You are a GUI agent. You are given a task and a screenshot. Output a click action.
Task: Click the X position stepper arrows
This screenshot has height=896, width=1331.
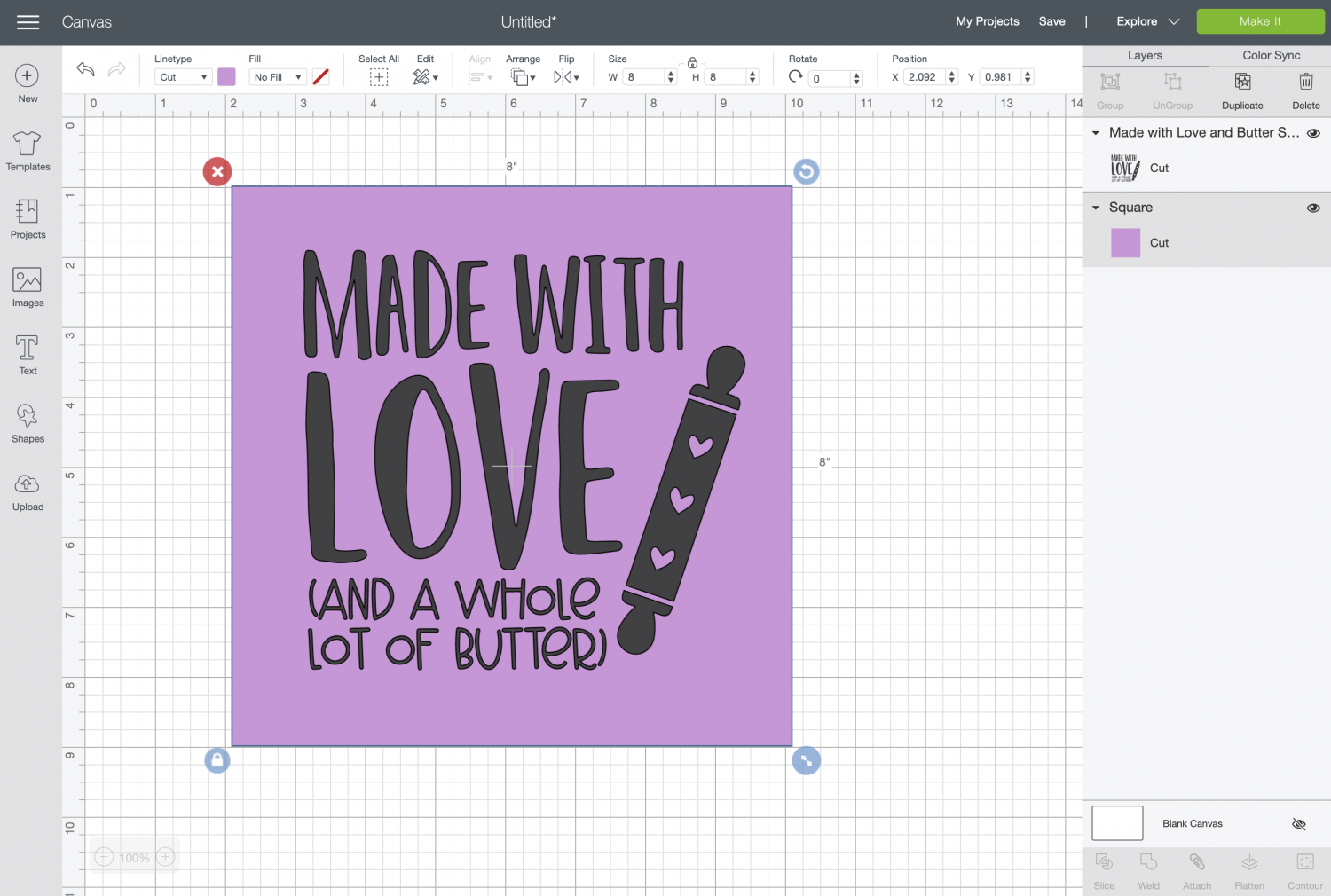coord(952,77)
